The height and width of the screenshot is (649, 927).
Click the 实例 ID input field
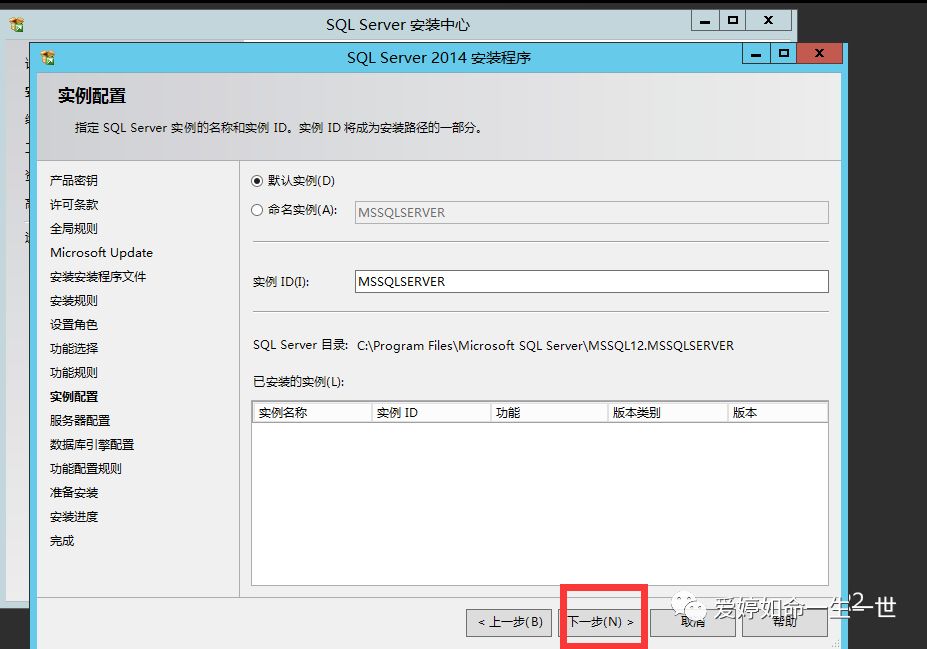pyautogui.click(x=591, y=281)
